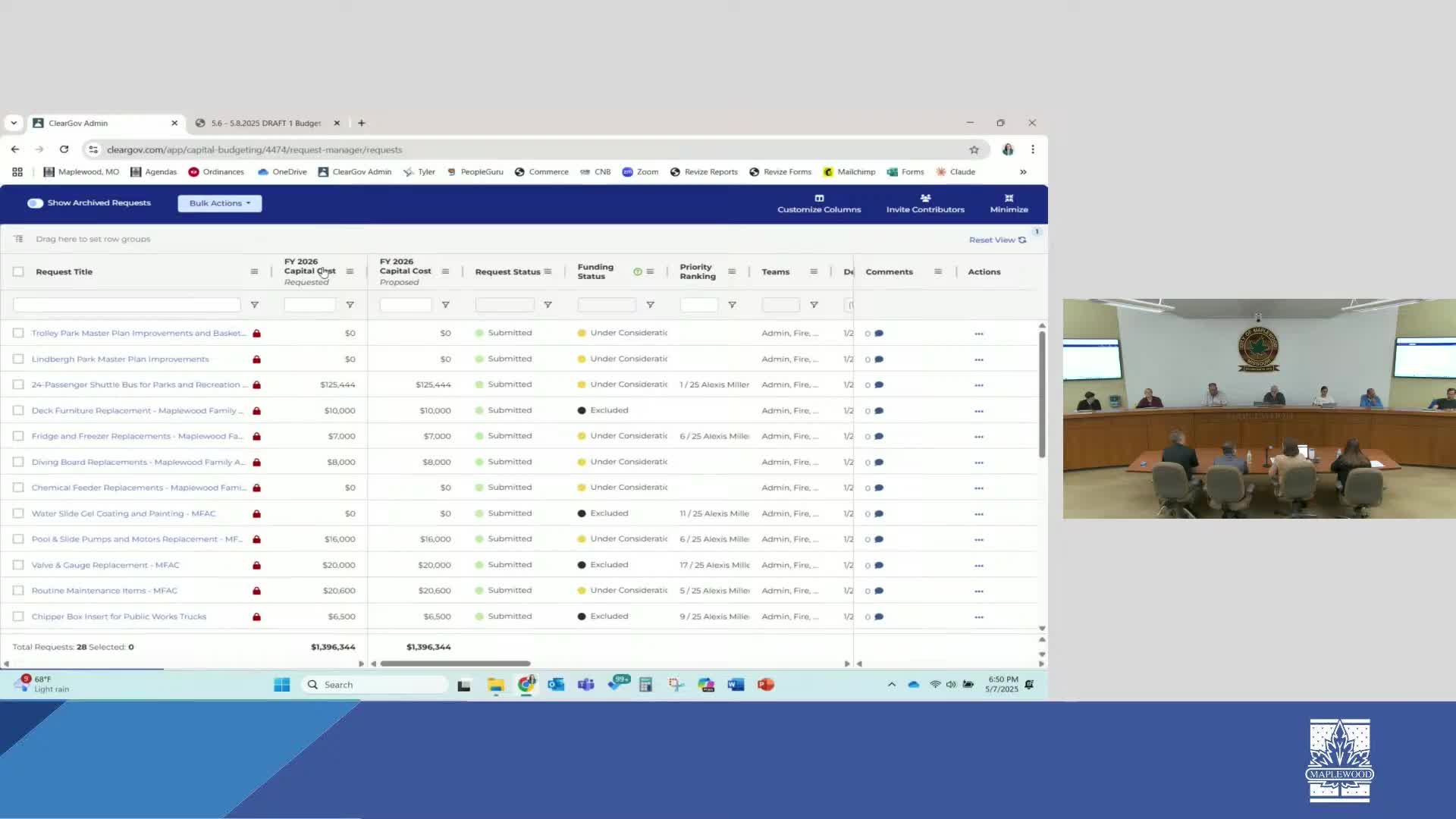This screenshot has height=819, width=1456.
Task: Open 24-Passenger Shuttle Bus request link
Action: pyautogui.click(x=136, y=385)
